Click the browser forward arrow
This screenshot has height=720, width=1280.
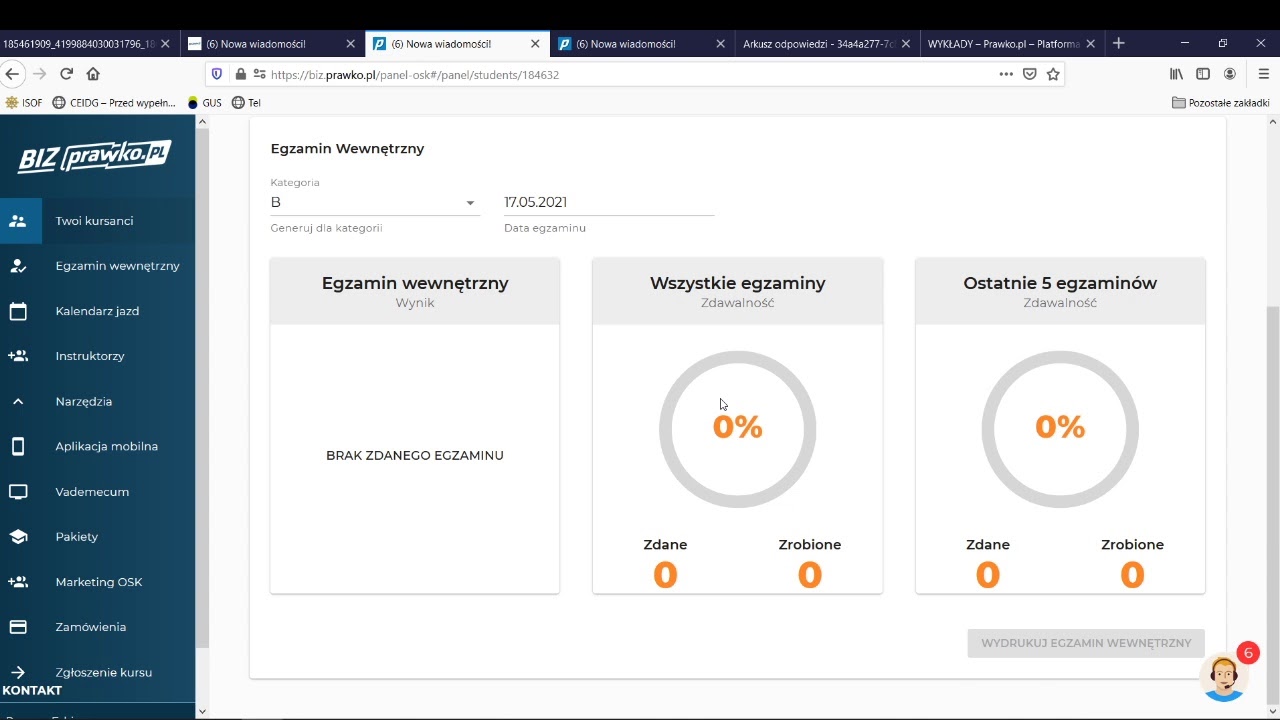[x=39, y=74]
